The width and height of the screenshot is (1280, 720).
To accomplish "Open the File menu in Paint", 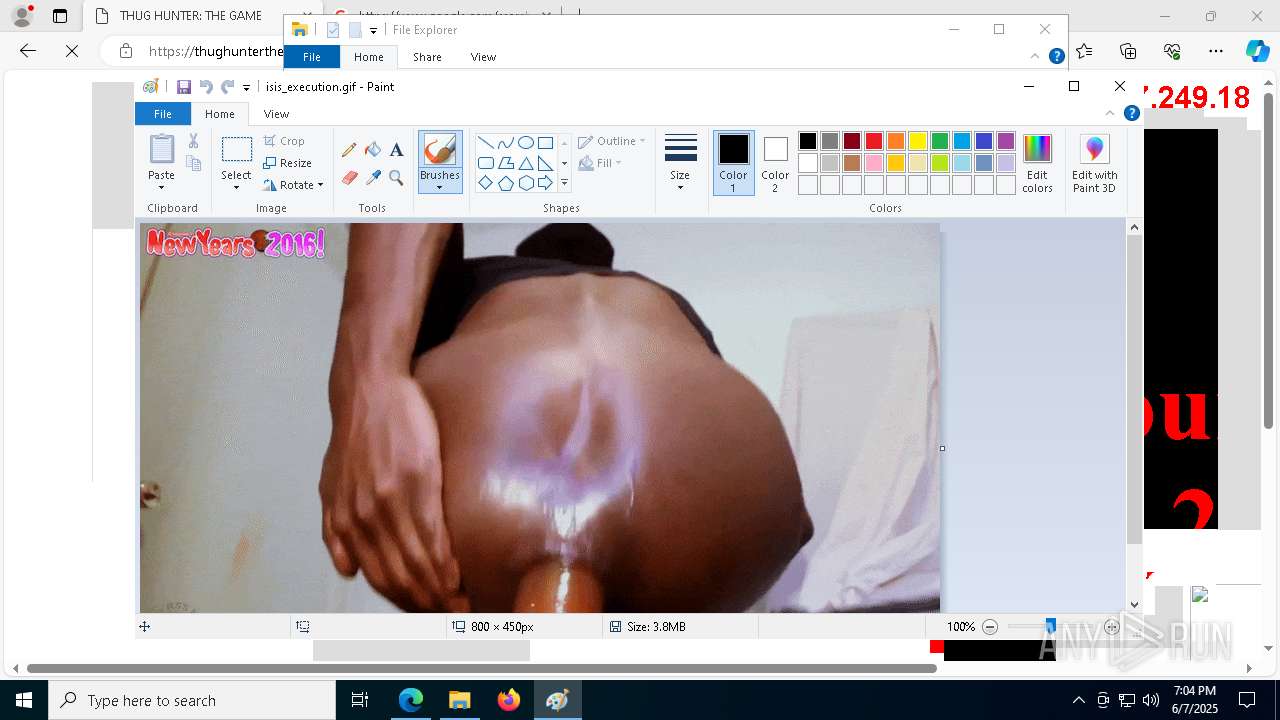I will coord(163,114).
